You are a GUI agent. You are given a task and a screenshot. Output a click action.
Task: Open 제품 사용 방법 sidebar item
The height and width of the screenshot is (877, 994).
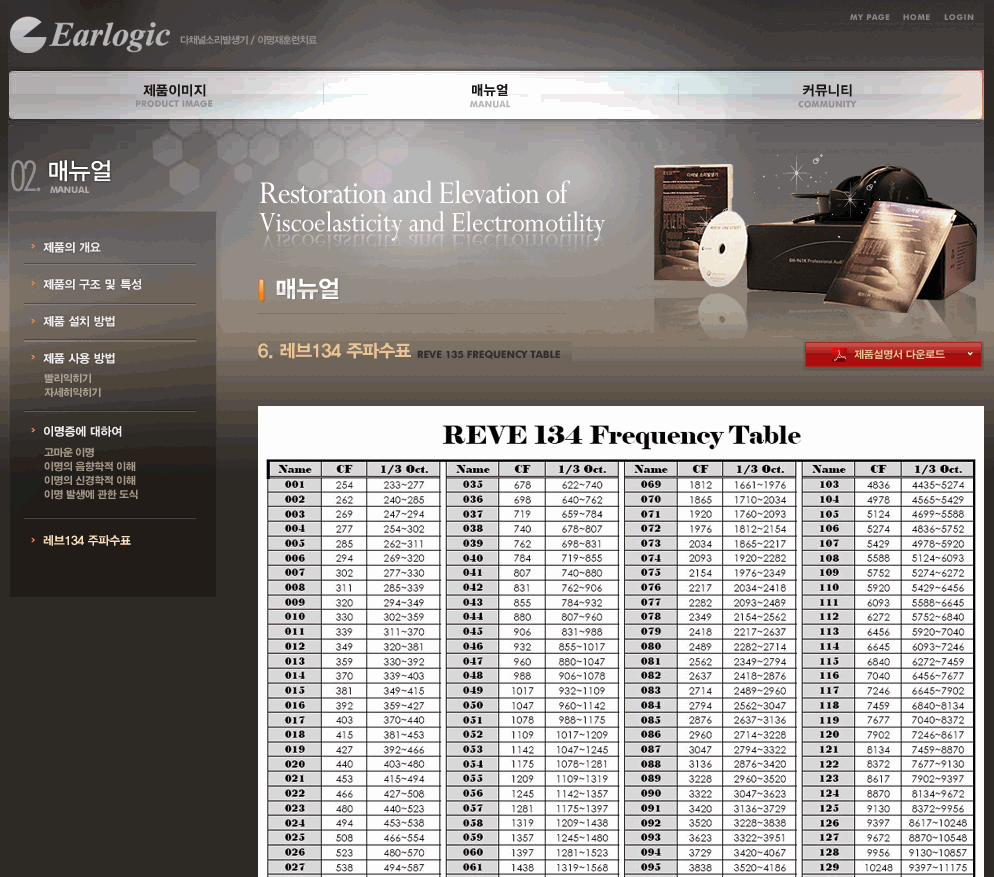click(x=79, y=358)
